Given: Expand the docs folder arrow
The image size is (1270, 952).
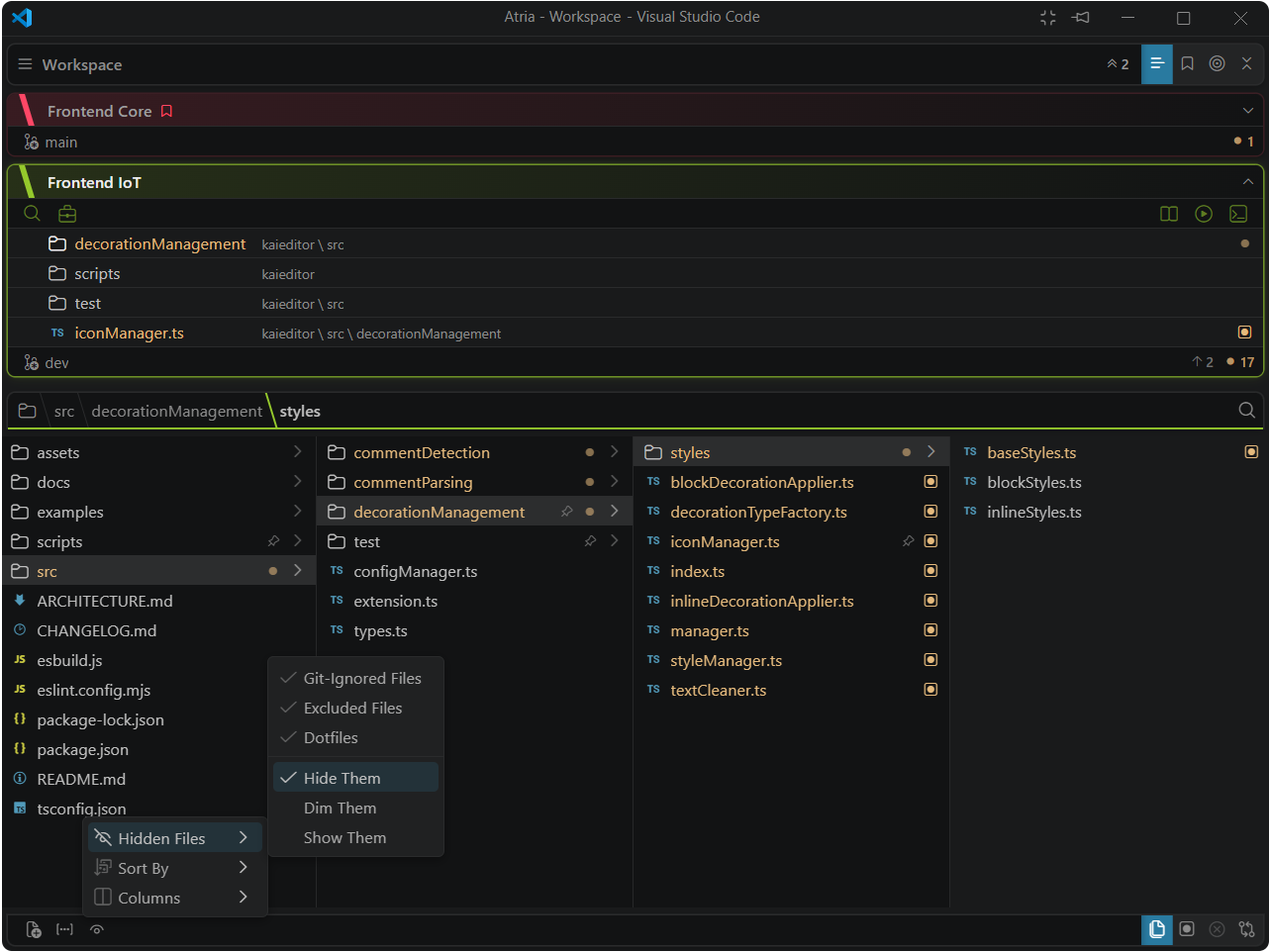Looking at the screenshot, I should point(298,482).
